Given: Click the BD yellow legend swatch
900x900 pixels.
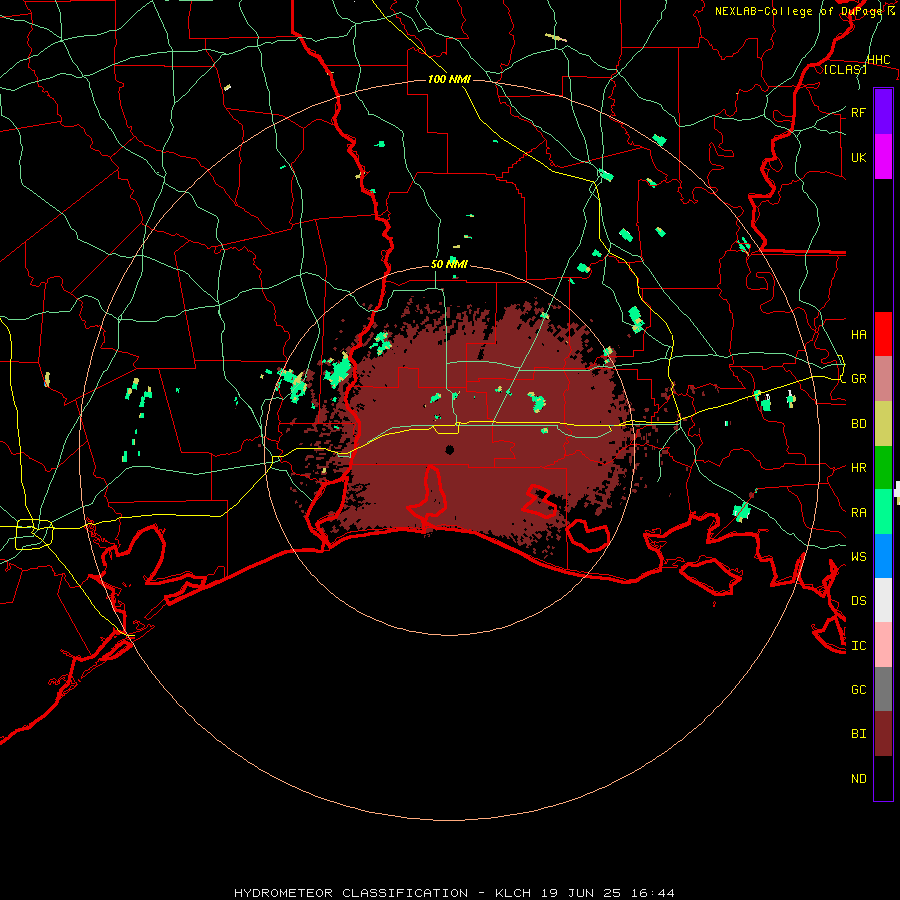Looking at the screenshot, I should (883, 424).
